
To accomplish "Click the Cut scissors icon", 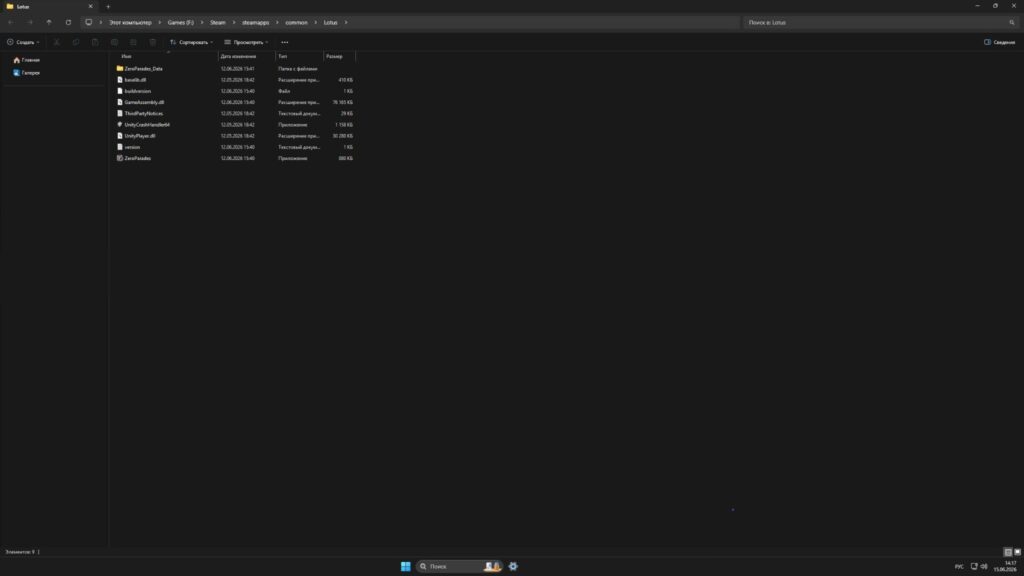I will [57, 42].
